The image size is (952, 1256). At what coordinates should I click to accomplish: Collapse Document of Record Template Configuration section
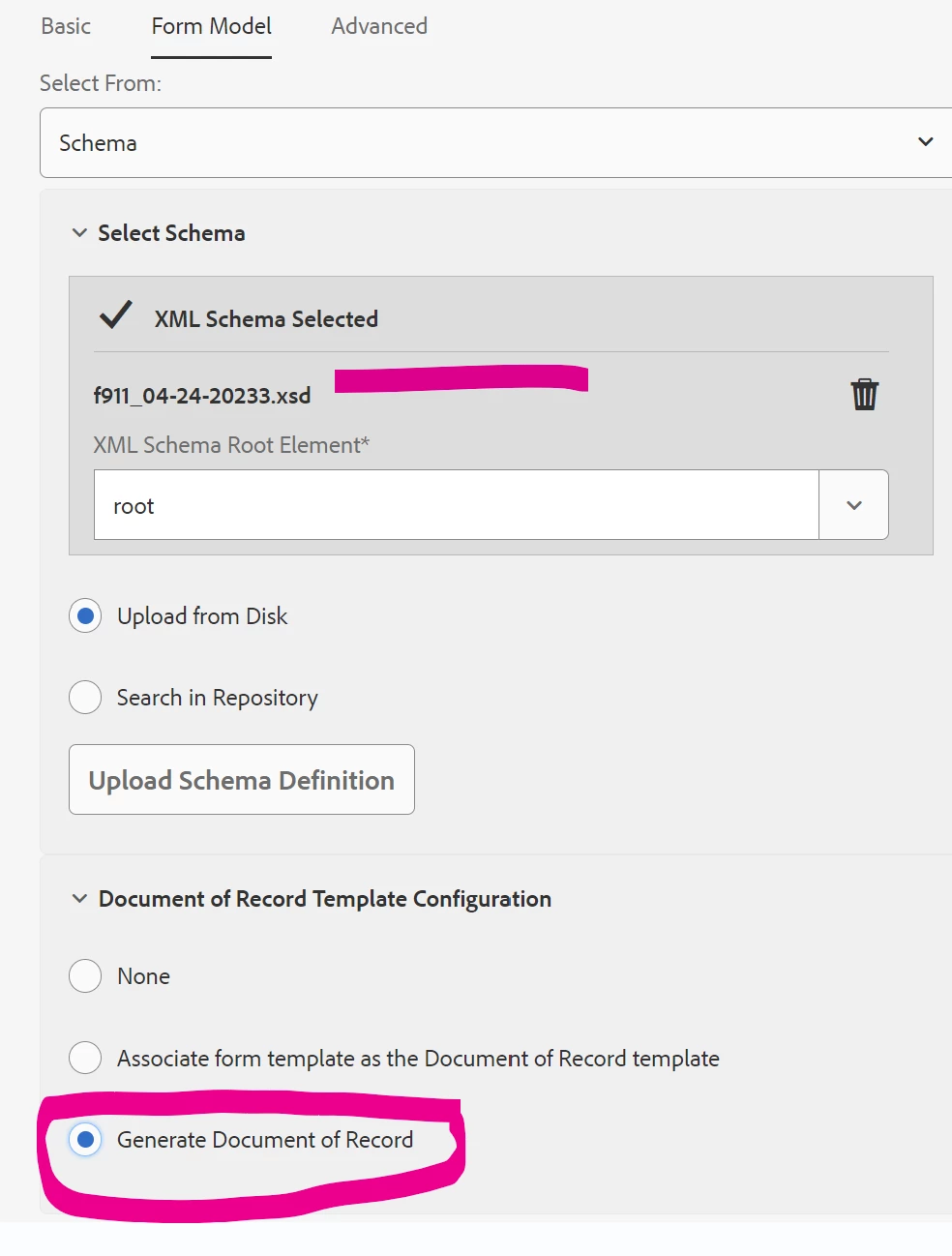[79, 899]
